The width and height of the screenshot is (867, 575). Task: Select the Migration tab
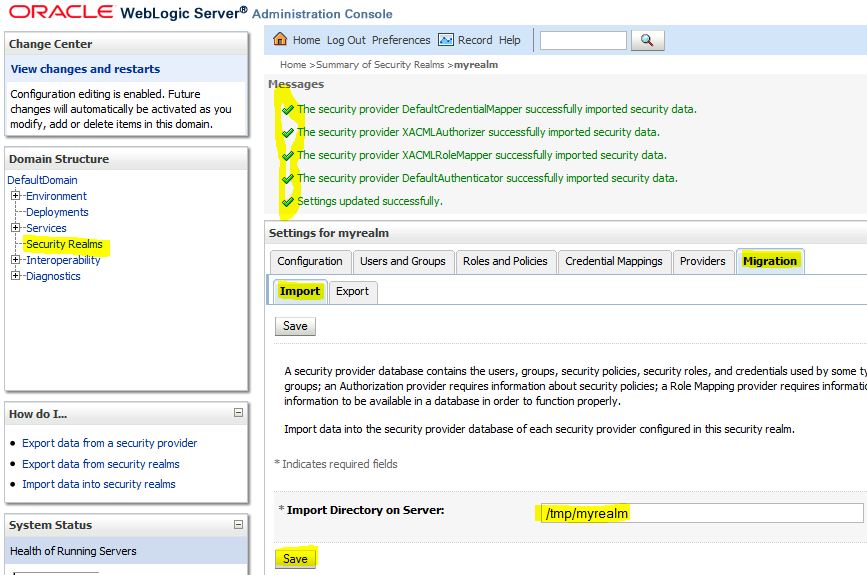pyautogui.click(x=770, y=261)
